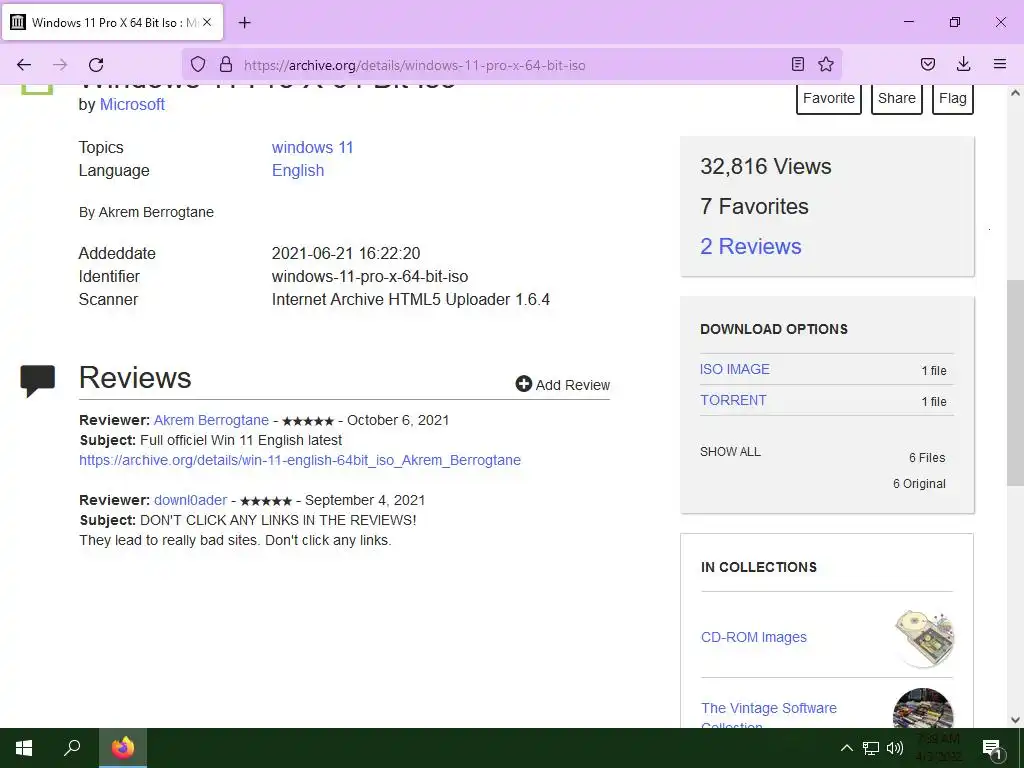Screen dimensions: 1024x768
Task: Click the identifier windows-11-pro-x-64-bit-iso text
Action: pyautogui.click(x=370, y=276)
